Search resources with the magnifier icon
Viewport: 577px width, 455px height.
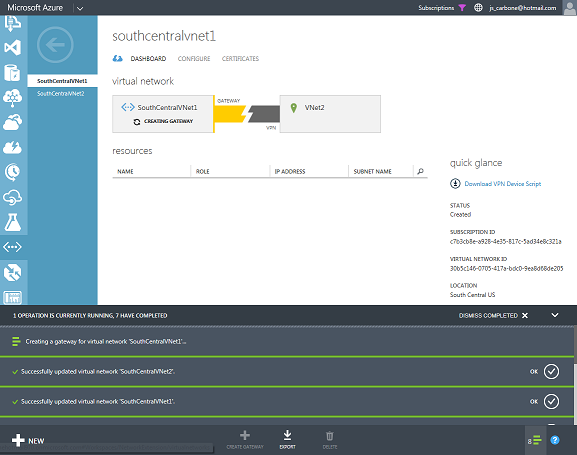point(420,171)
